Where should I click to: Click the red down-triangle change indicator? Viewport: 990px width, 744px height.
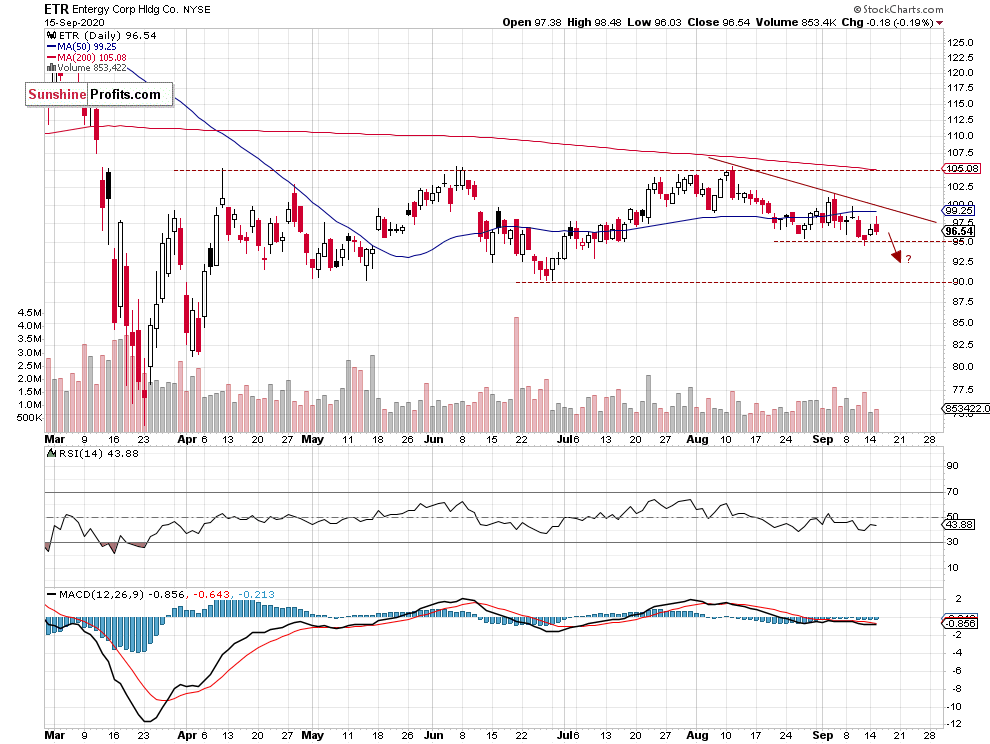(939, 23)
